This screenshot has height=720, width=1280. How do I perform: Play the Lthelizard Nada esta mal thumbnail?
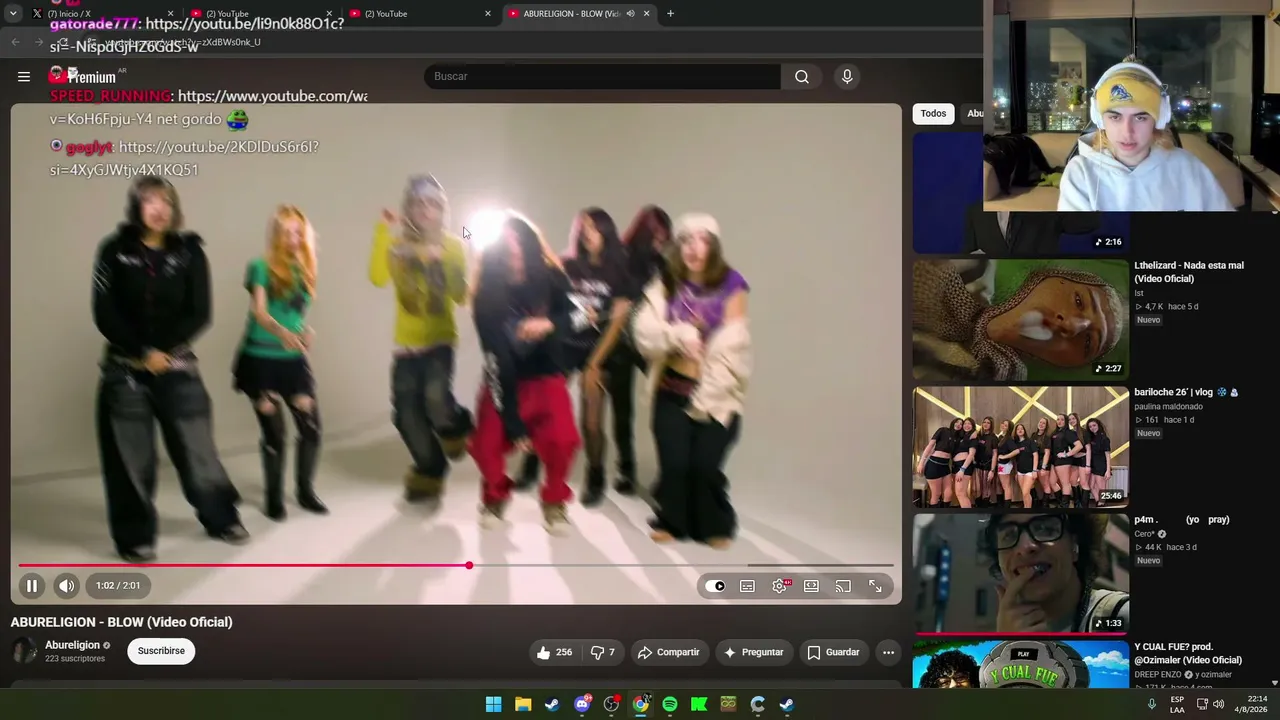tap(1020, 320)
